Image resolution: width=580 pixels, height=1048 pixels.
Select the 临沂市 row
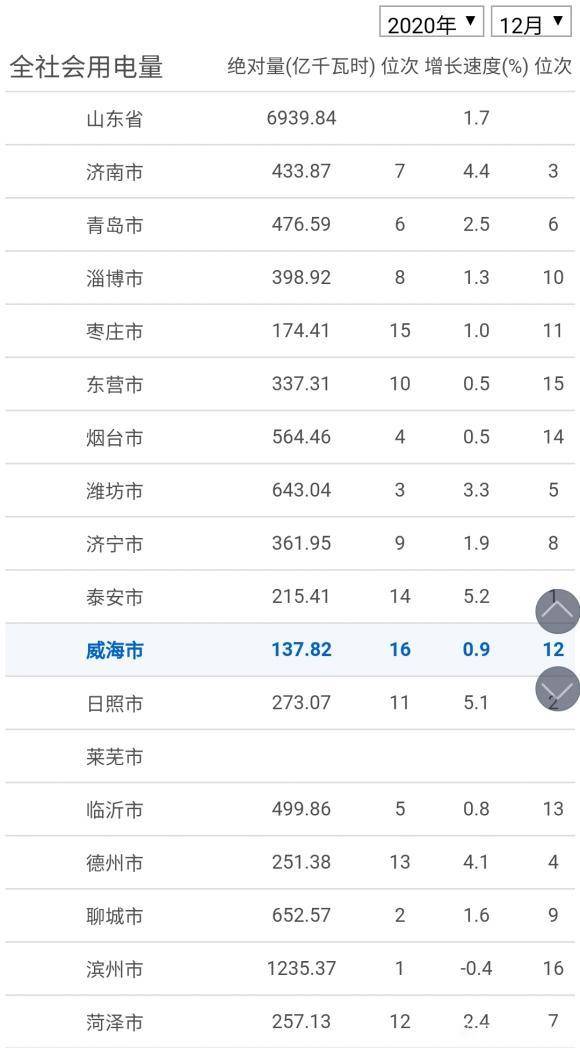pyautogui.click(x=290, y=809)
